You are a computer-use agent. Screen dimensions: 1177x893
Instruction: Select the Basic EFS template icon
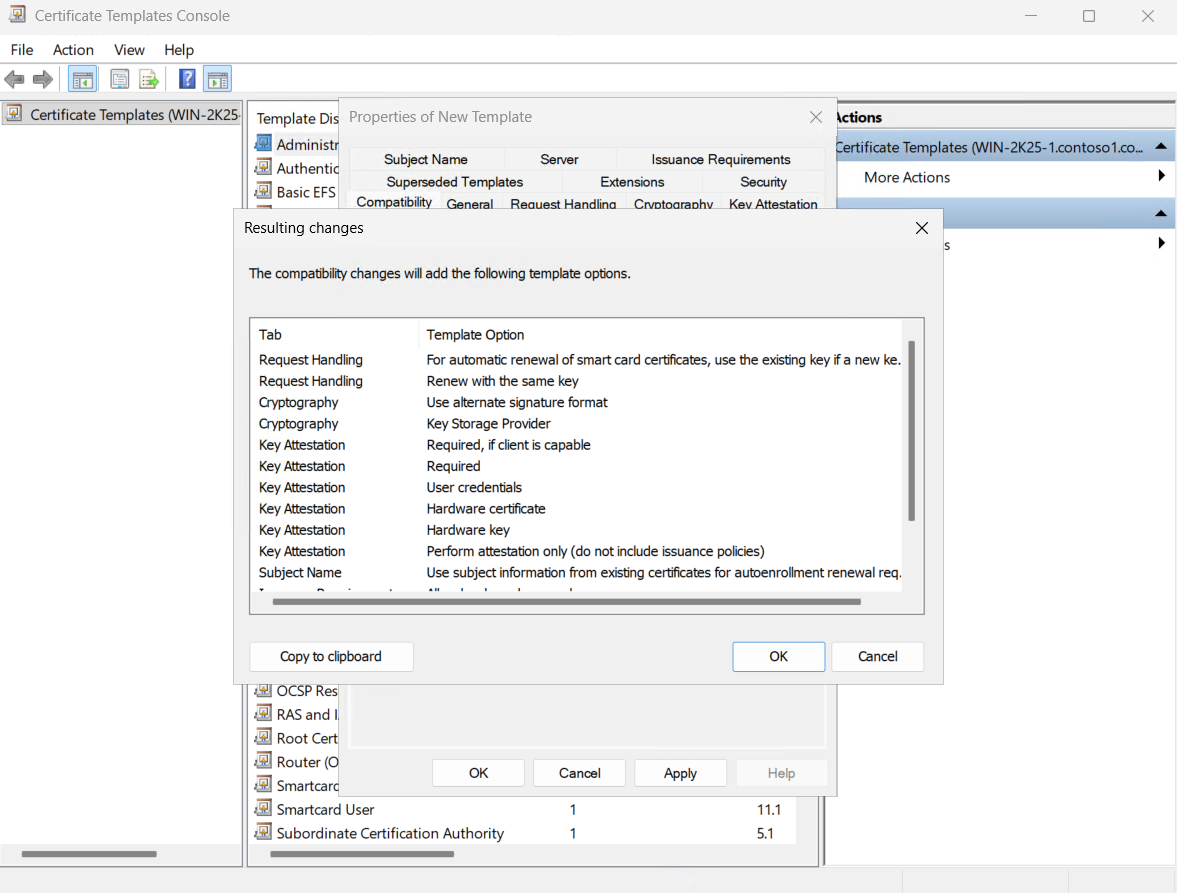[x=263, y=191]
